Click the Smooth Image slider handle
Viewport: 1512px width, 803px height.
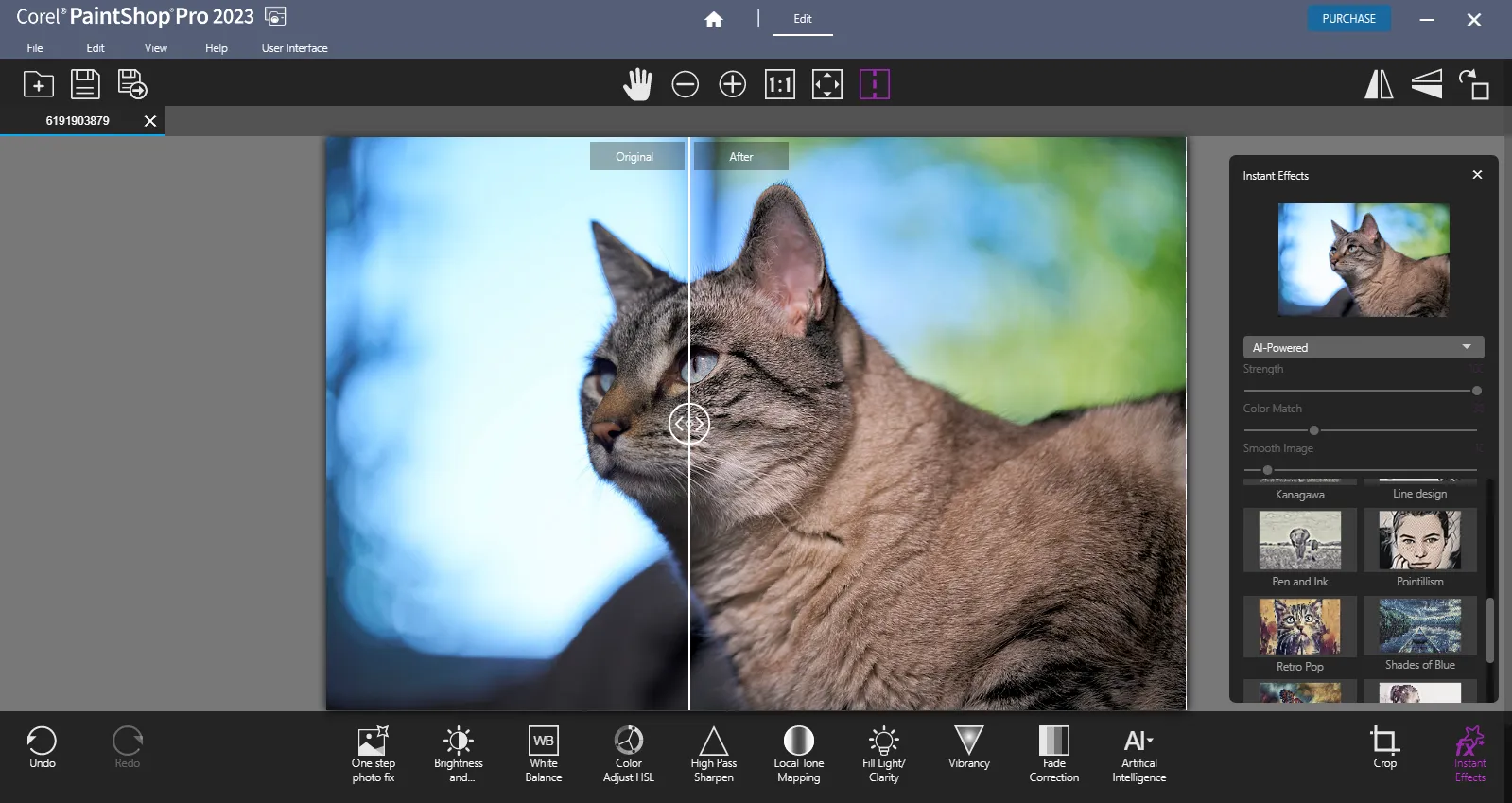click(x=1267, y=470)
